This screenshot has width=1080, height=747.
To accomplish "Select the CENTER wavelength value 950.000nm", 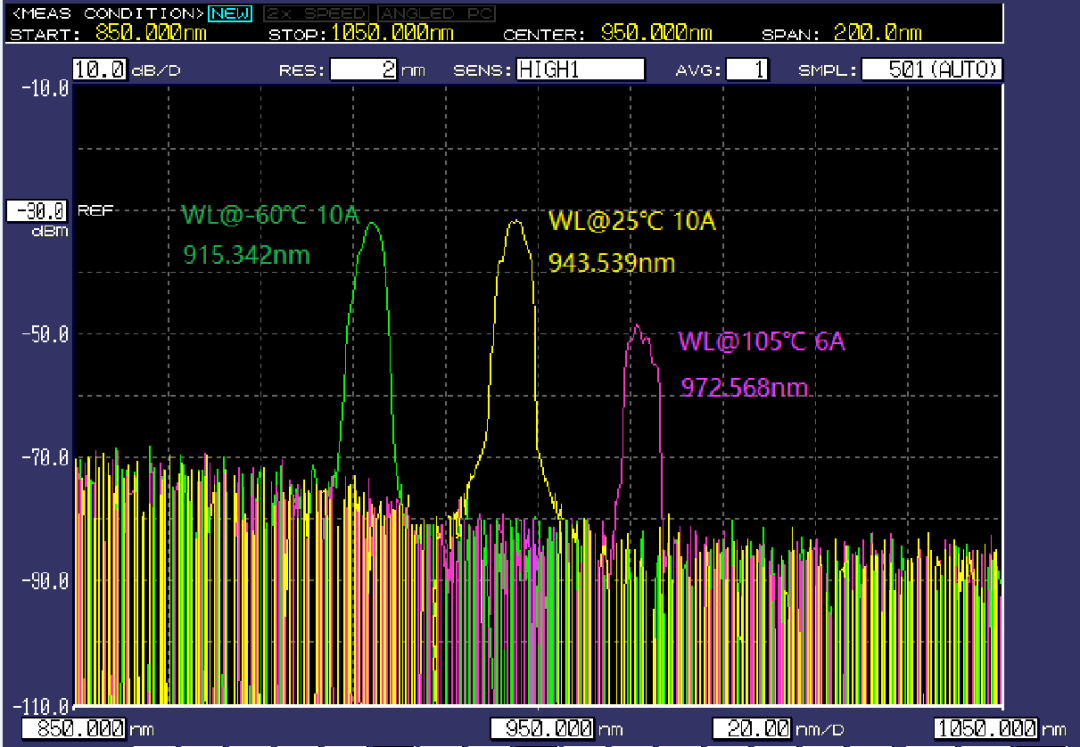I will [x=656, y=32].
